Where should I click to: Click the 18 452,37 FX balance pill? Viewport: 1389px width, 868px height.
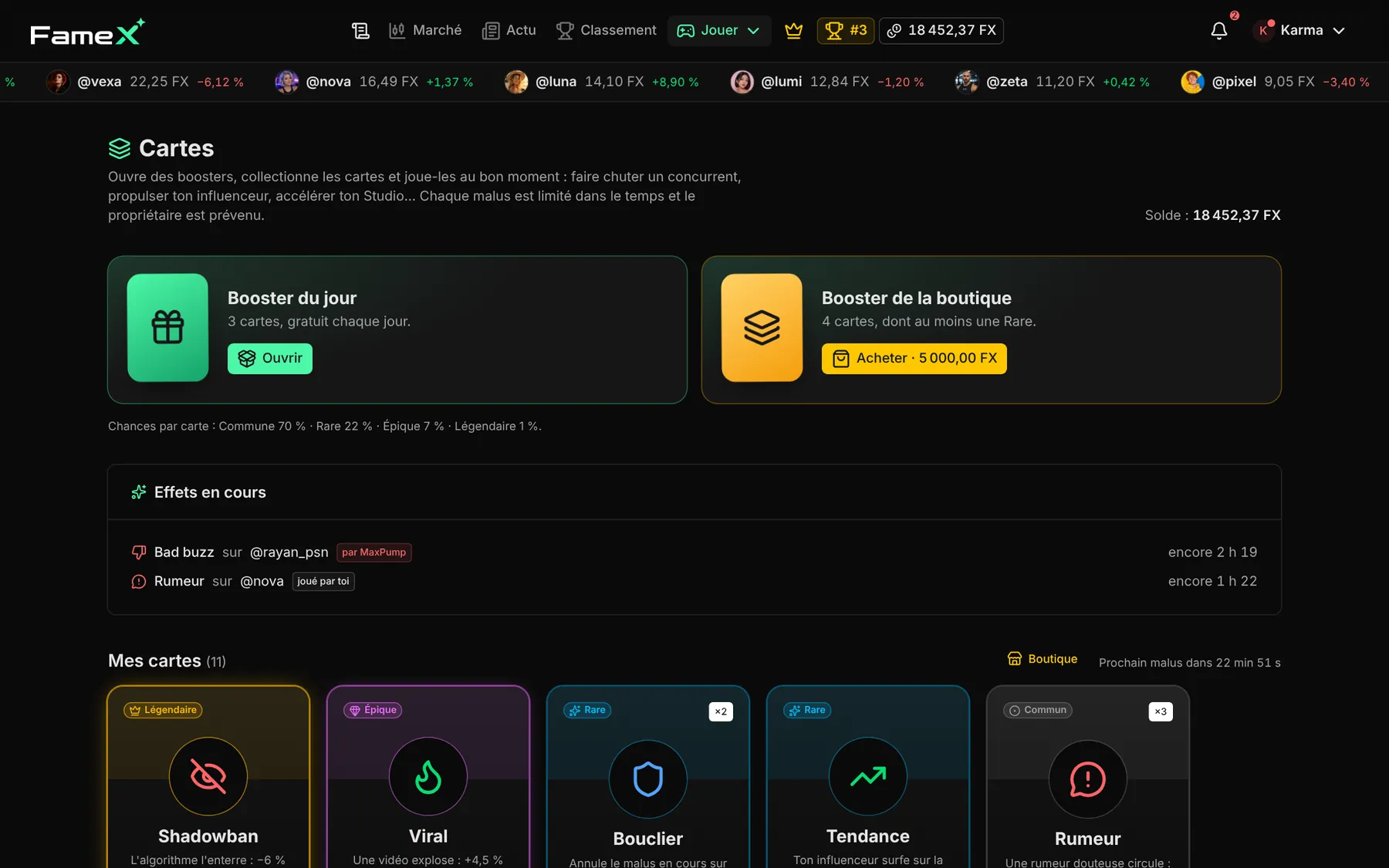[941, 31]
